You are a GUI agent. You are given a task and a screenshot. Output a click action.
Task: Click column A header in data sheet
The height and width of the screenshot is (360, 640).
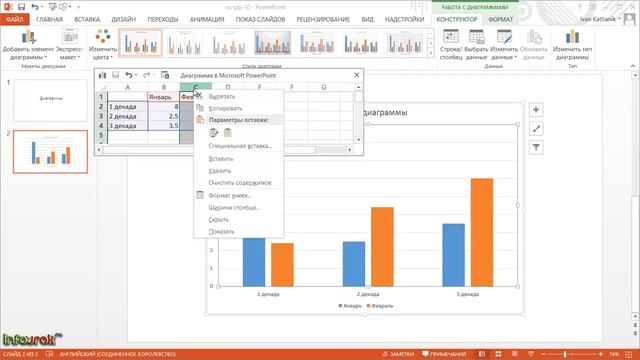(127, 87)
